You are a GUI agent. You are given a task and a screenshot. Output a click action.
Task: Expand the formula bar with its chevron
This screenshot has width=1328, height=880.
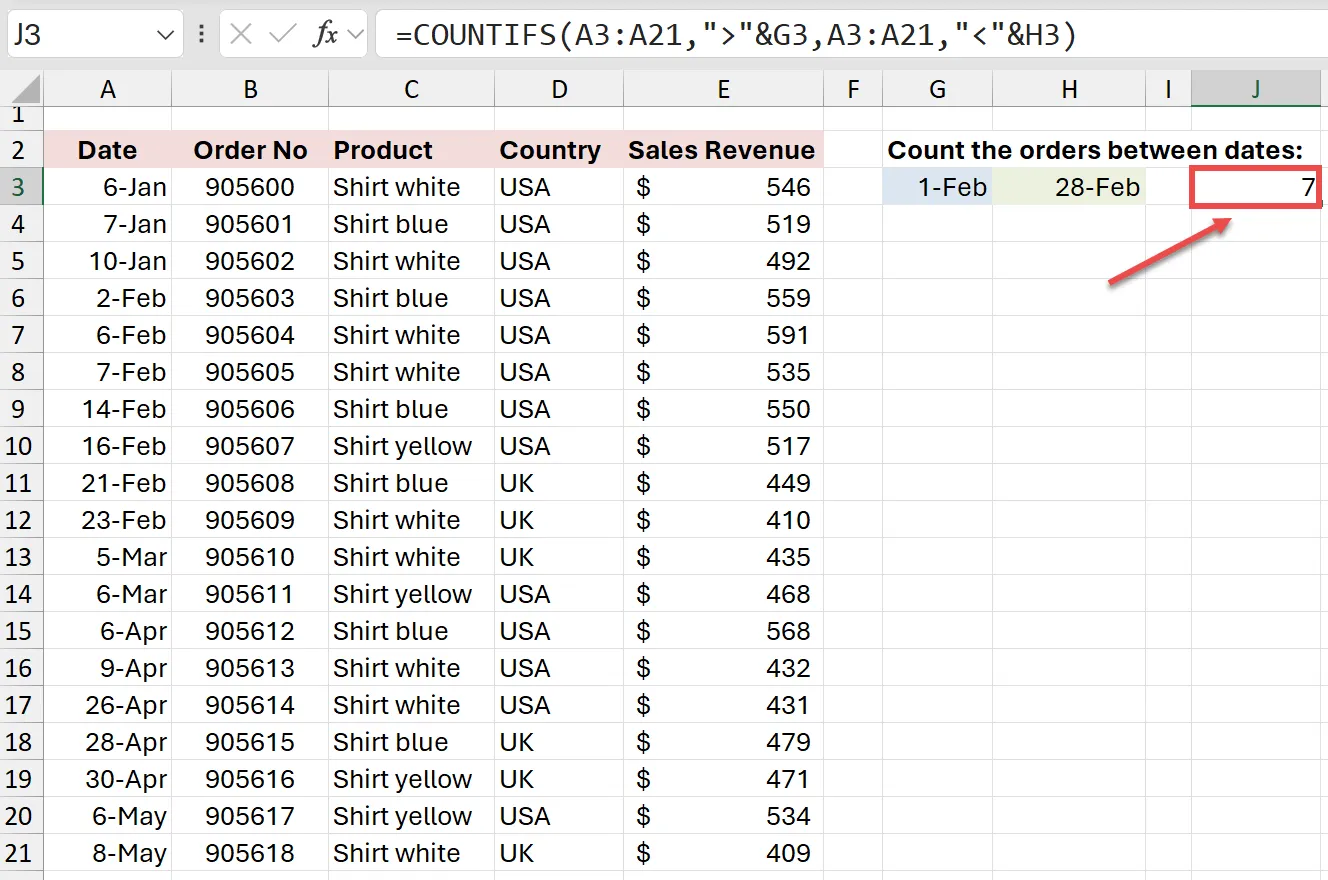pyautogui.click(x=355, y=34)
